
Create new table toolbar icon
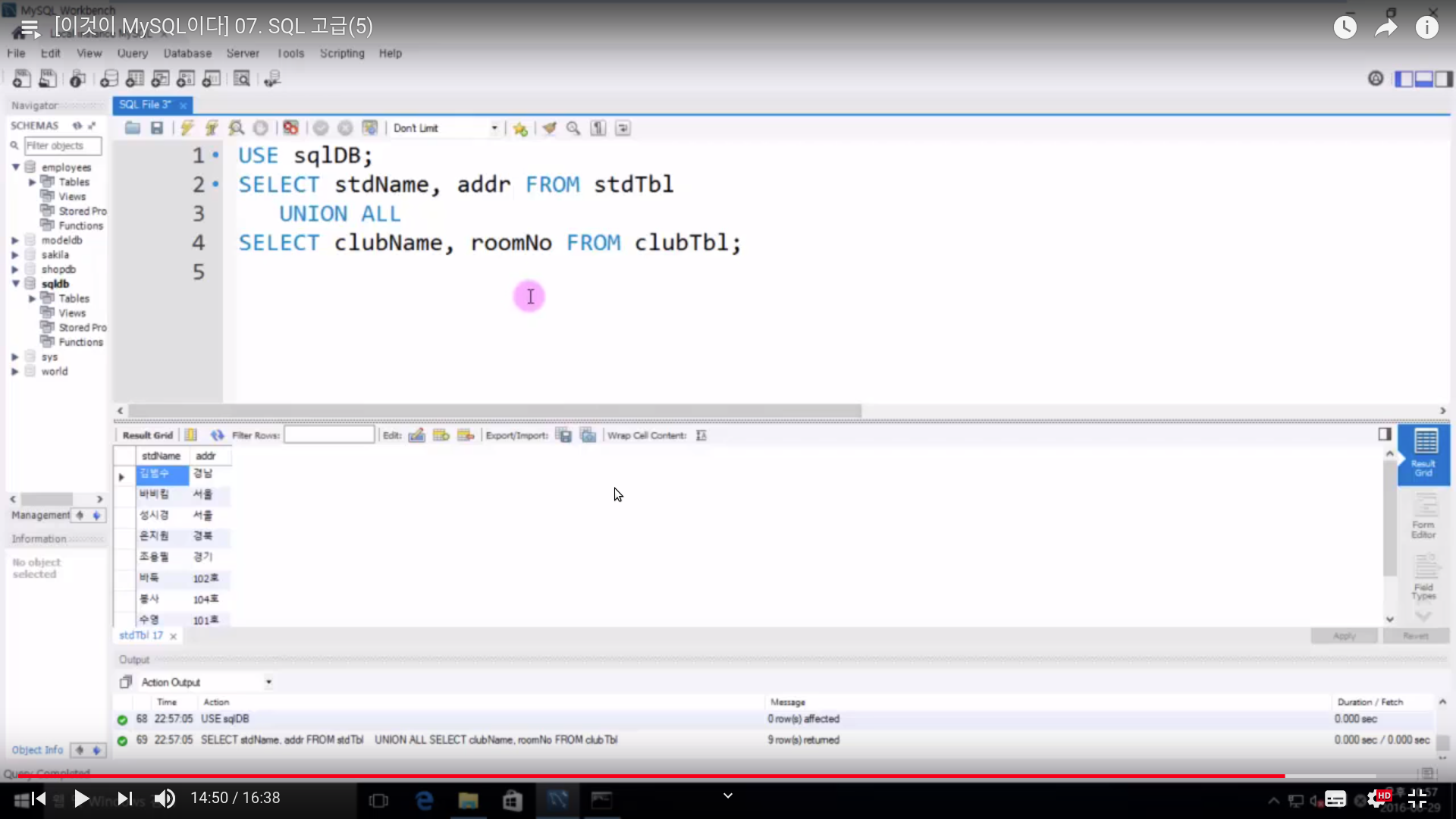(x=135, y=78)
